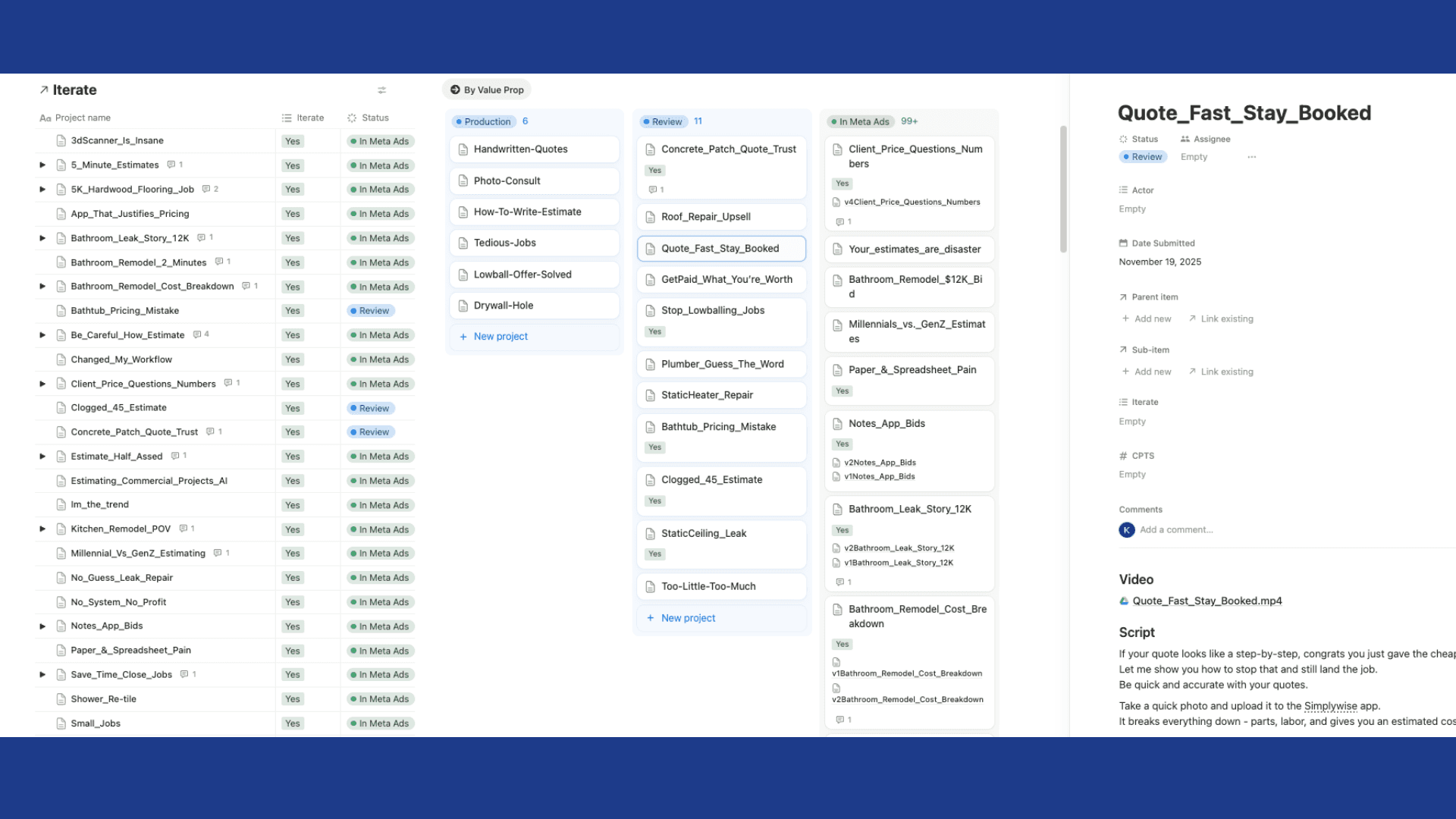Click the three-dot more options in detail panel
This screenshot has width=1456, height=819.
tap(1251, 157)
